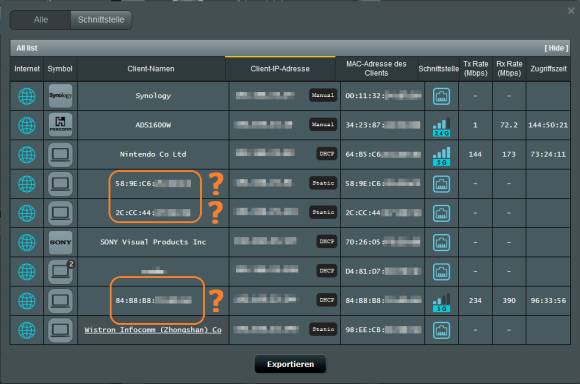The image size is (580, 384).
Task: Click the wired interface icon in 2C:CC:44 row
Action: [x=441, y=213]
